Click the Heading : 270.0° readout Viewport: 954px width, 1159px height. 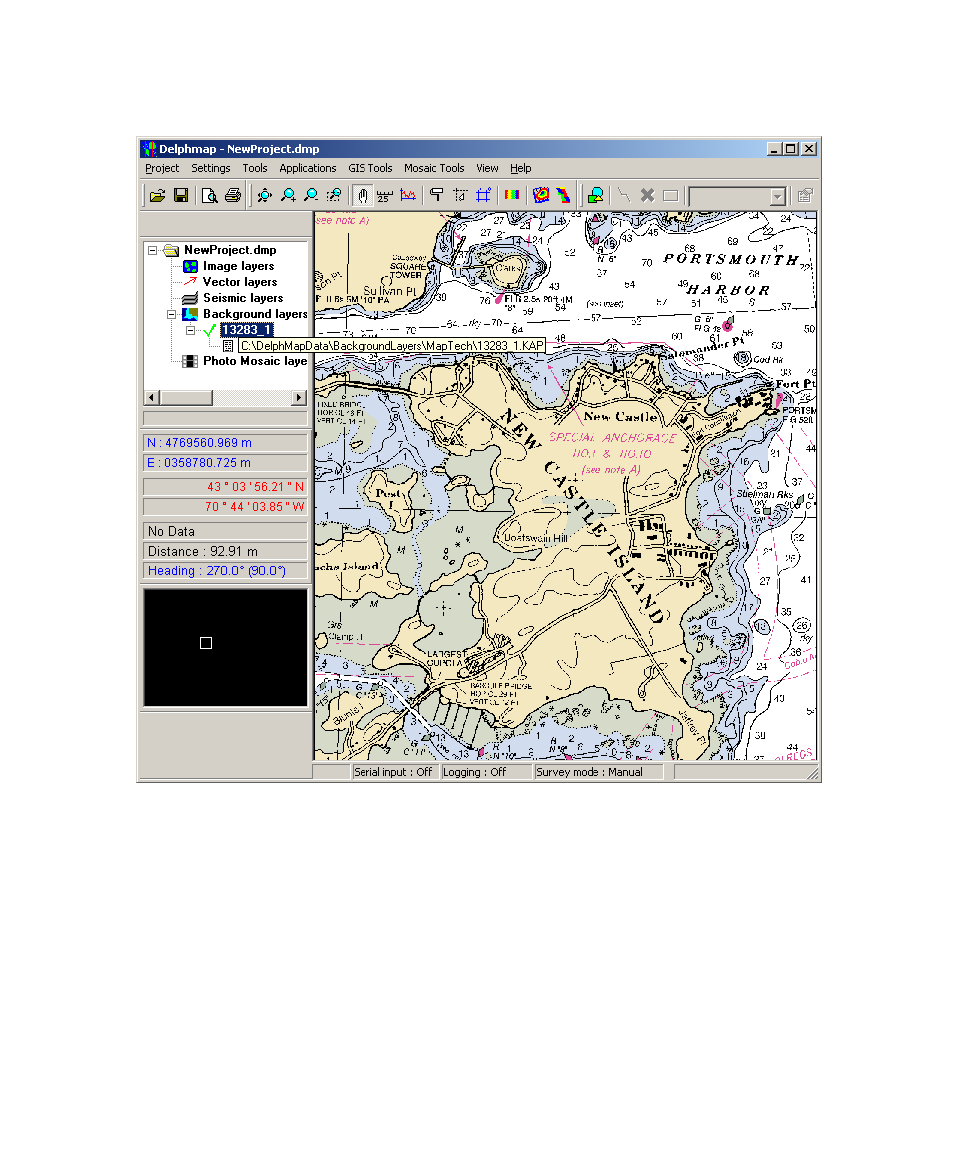coord(225,571)
